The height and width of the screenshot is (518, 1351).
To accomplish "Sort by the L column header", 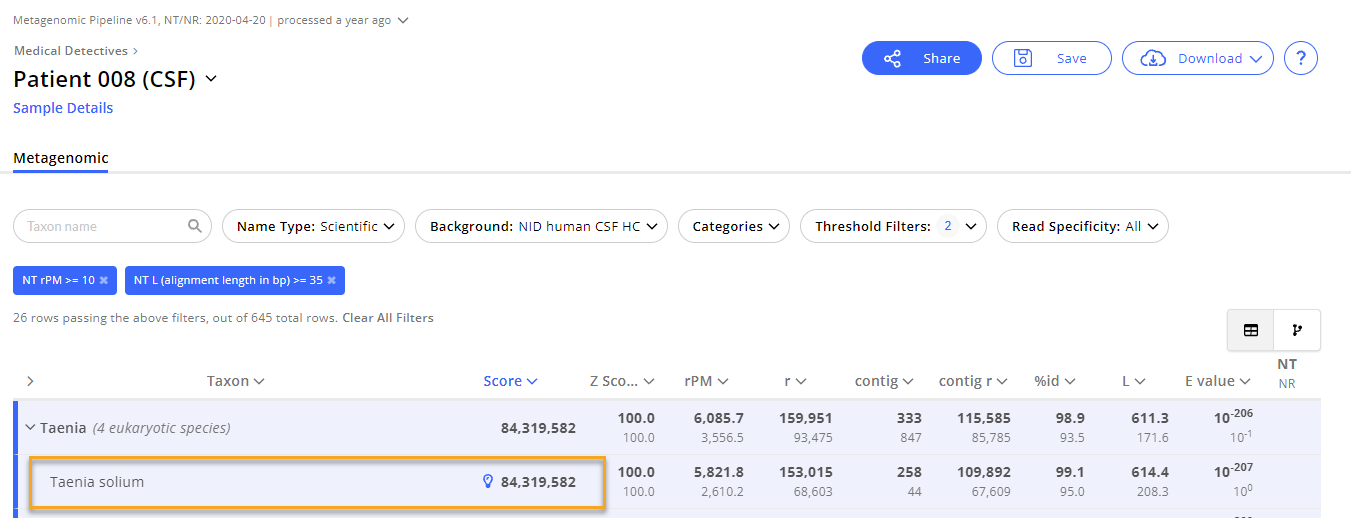I will [1134, 381].
